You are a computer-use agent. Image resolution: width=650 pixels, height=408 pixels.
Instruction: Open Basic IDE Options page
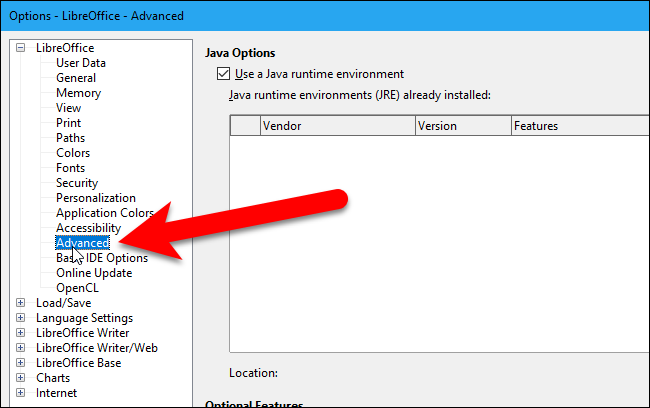tap(102, 258)
